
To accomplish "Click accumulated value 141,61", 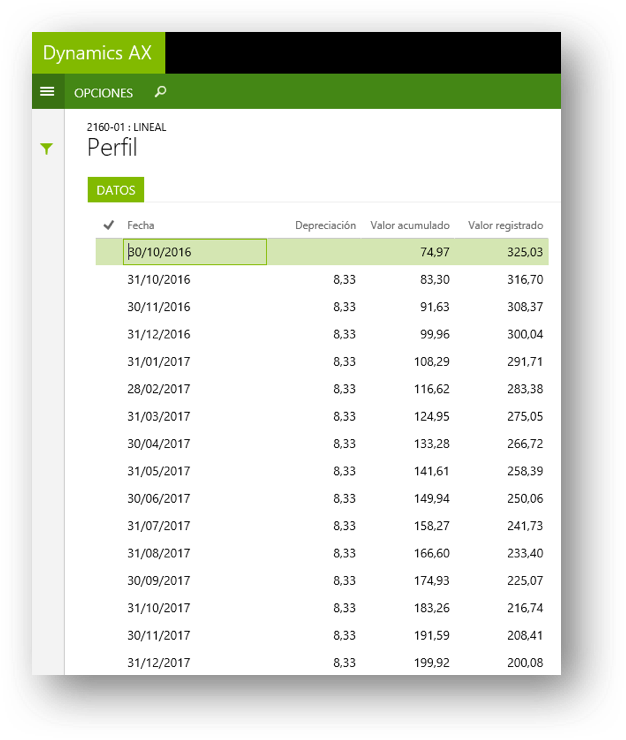I will point(431,471).
